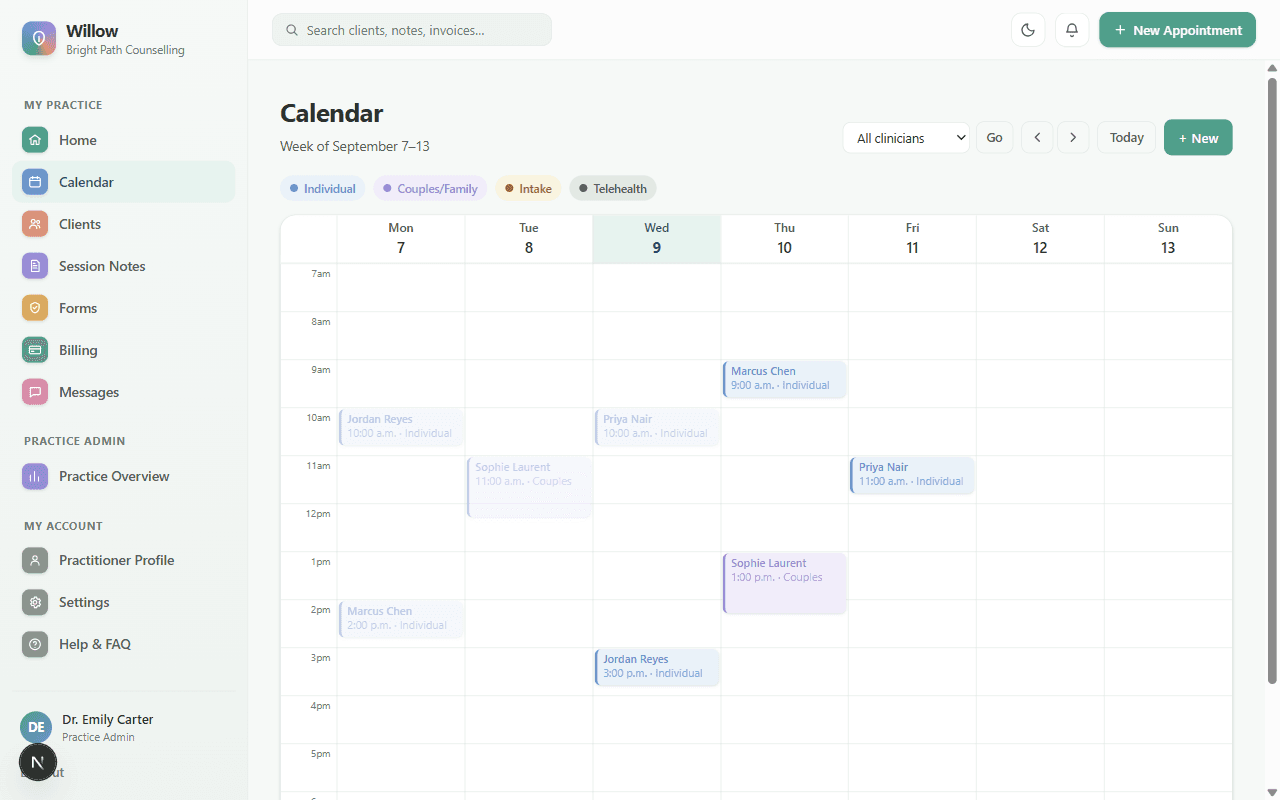Go to previous week arrow

tap(1037, 138)
